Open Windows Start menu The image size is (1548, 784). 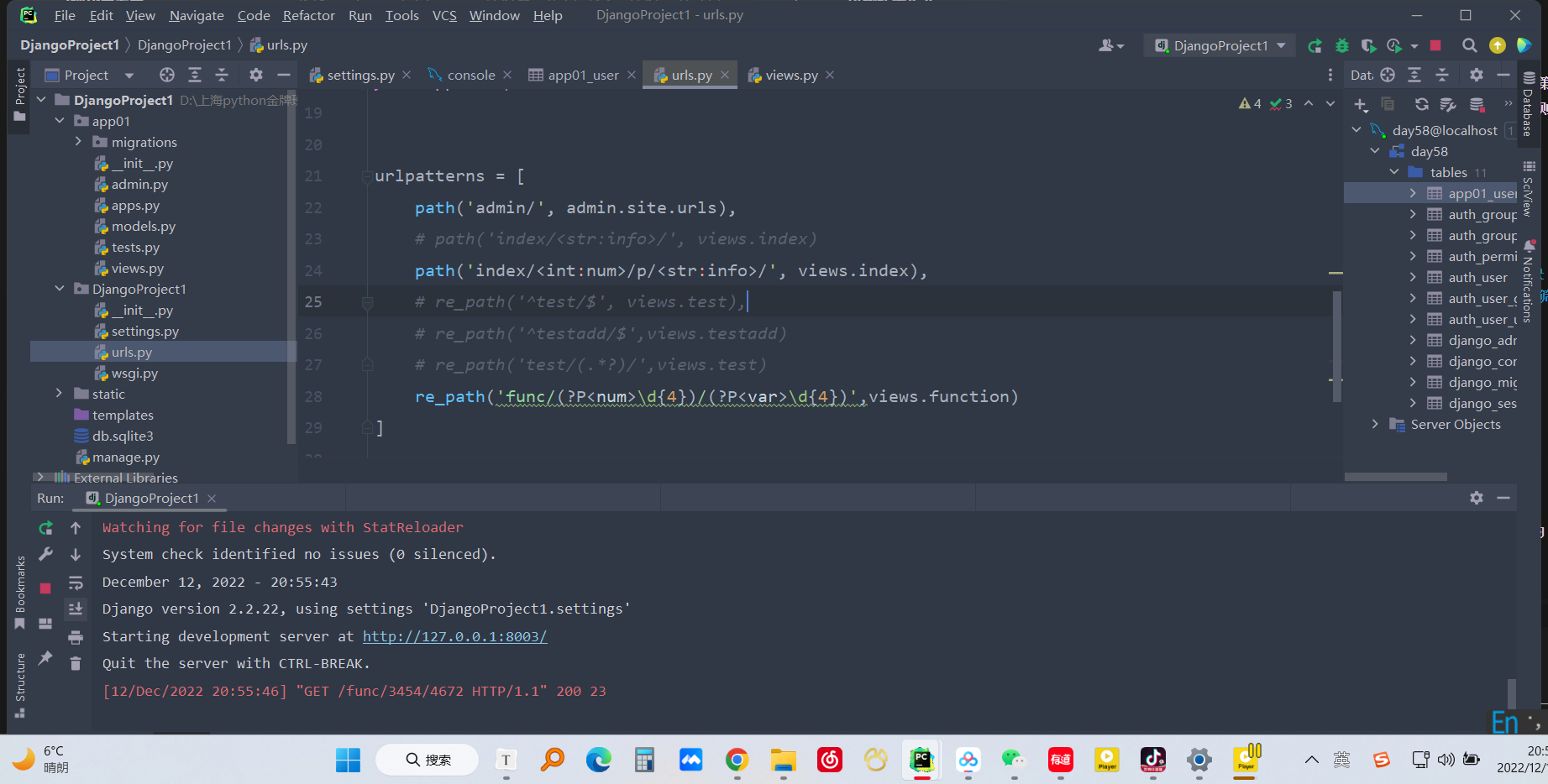[348, 760]
